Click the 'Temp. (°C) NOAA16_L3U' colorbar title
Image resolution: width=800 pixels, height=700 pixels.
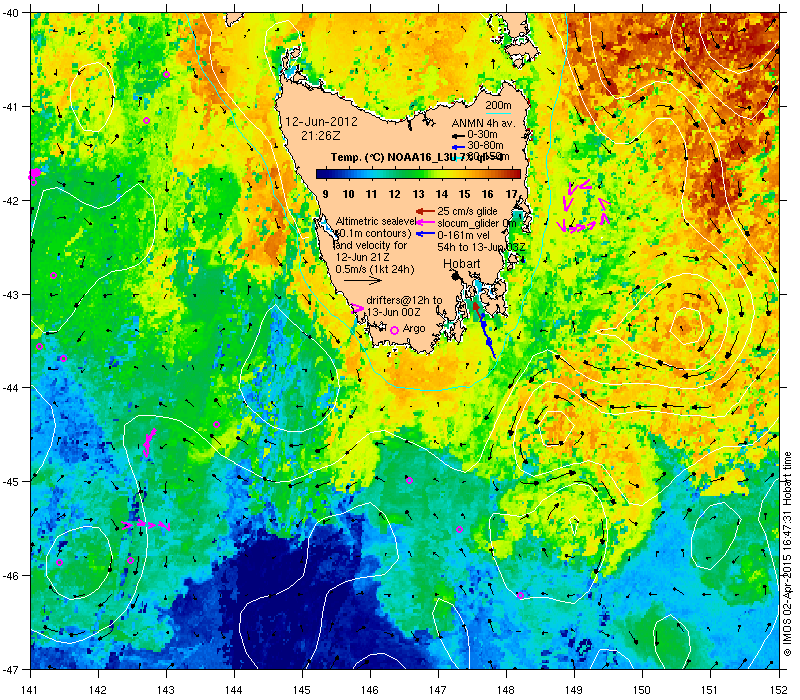point(394,157)
